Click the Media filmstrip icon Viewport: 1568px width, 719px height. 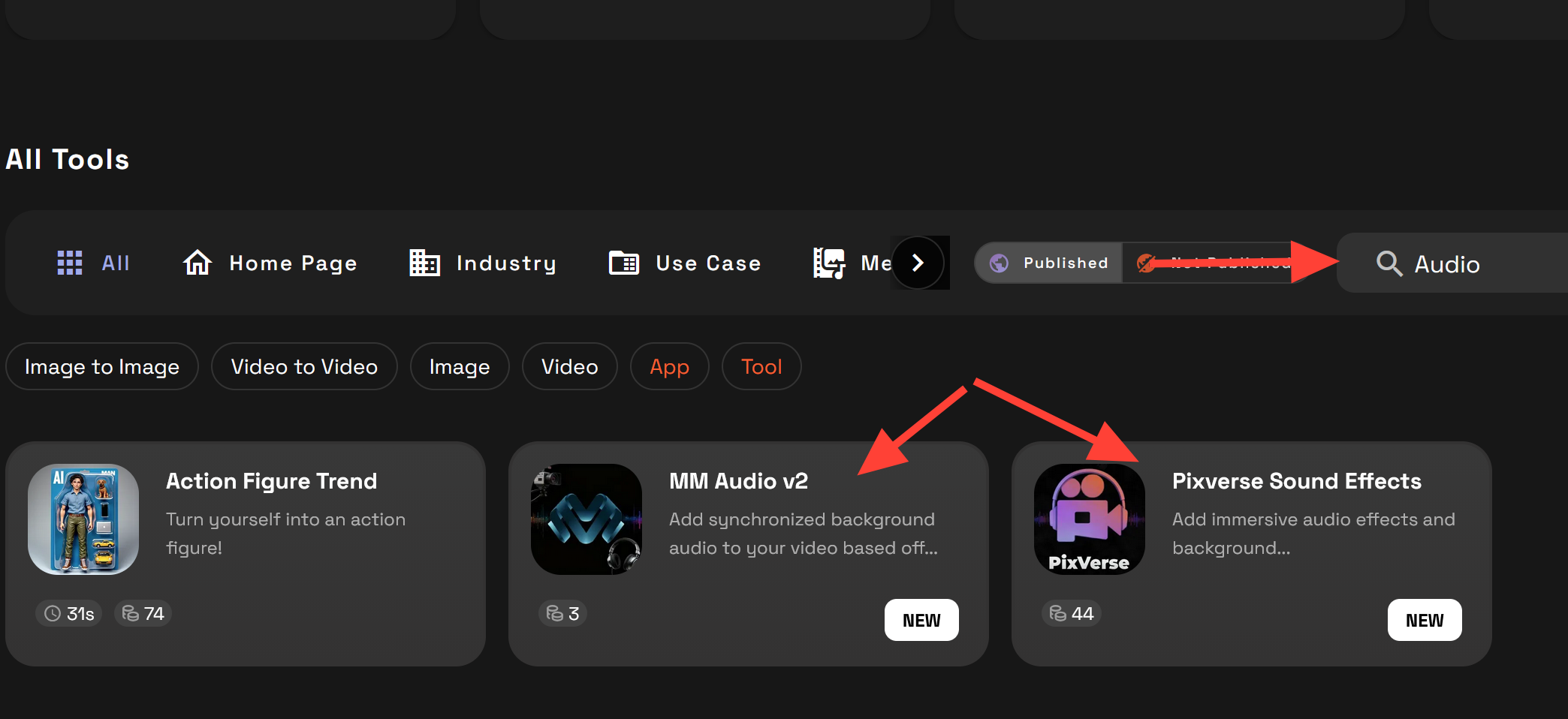pos(830,263)
